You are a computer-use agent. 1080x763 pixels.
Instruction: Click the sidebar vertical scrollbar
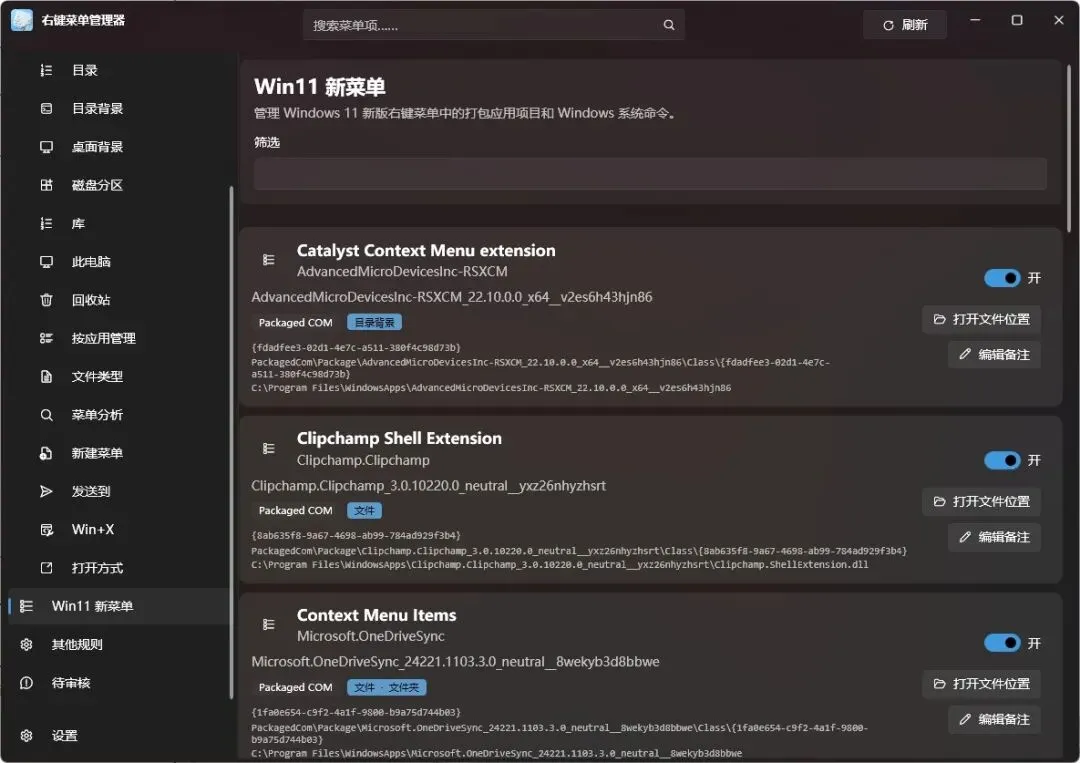click(x=231, y=442)
